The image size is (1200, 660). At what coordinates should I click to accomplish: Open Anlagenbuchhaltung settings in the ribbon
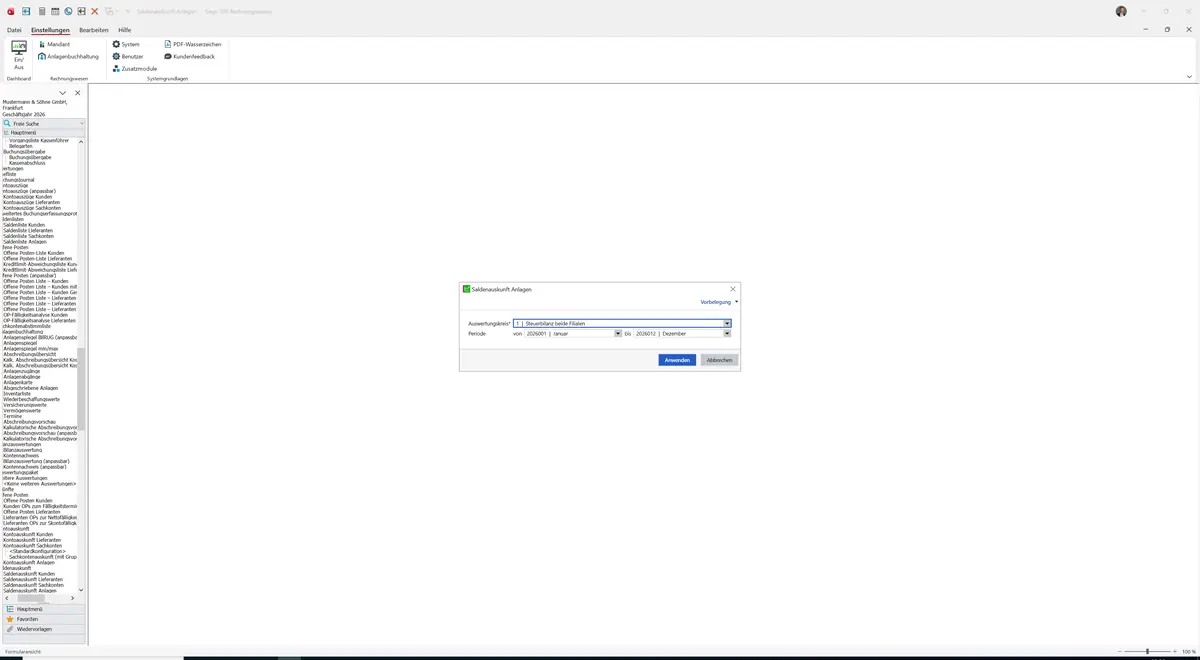point(70,57)
